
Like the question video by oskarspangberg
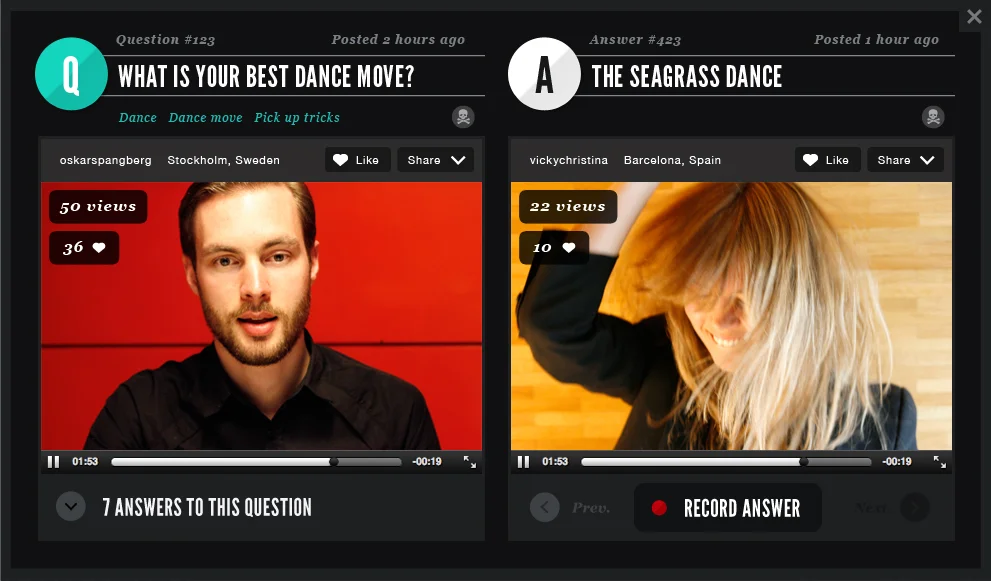pyautogui.click(x=357, y=160)
